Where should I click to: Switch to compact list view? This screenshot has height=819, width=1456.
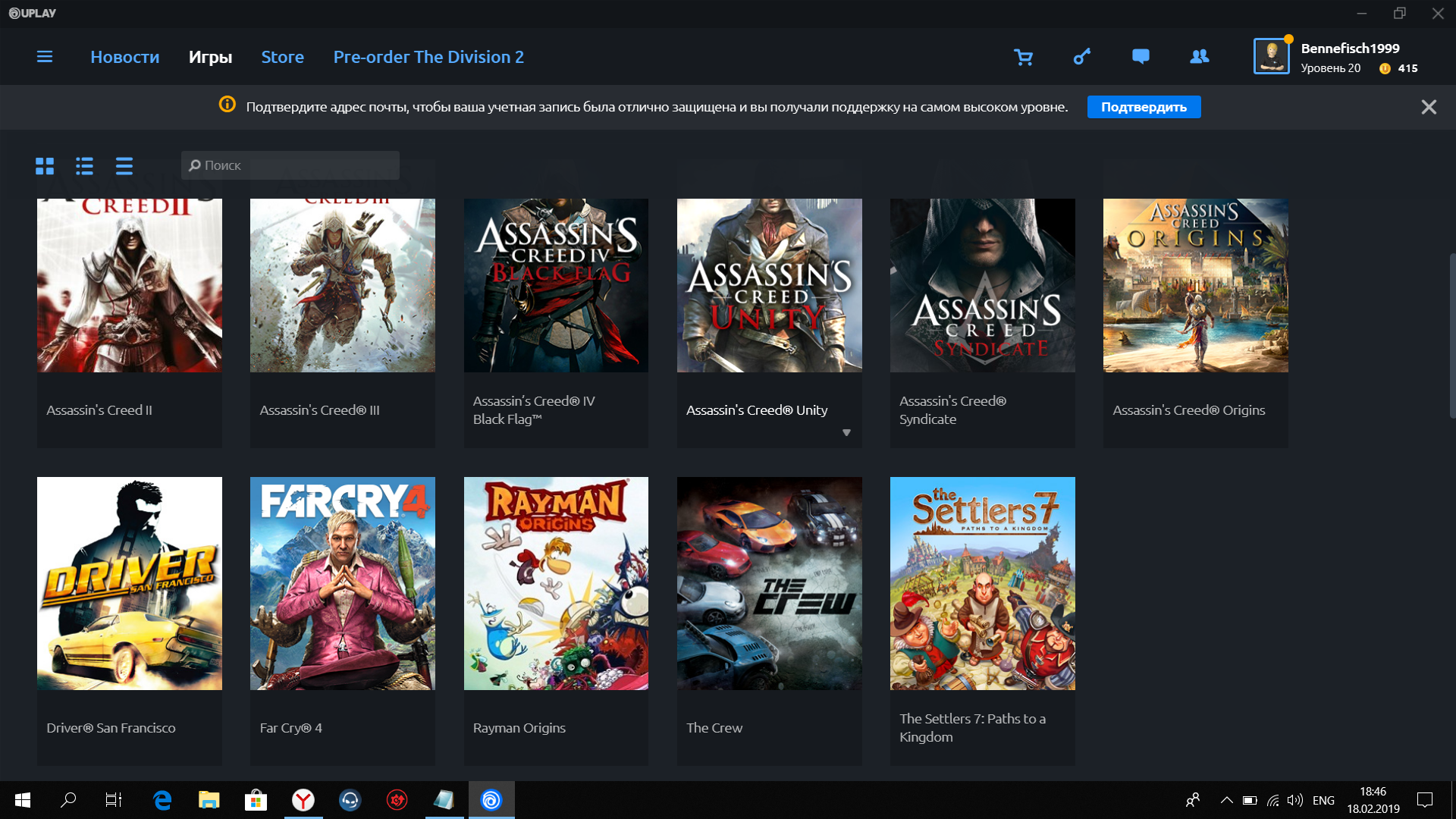click(x=124, y=165)
